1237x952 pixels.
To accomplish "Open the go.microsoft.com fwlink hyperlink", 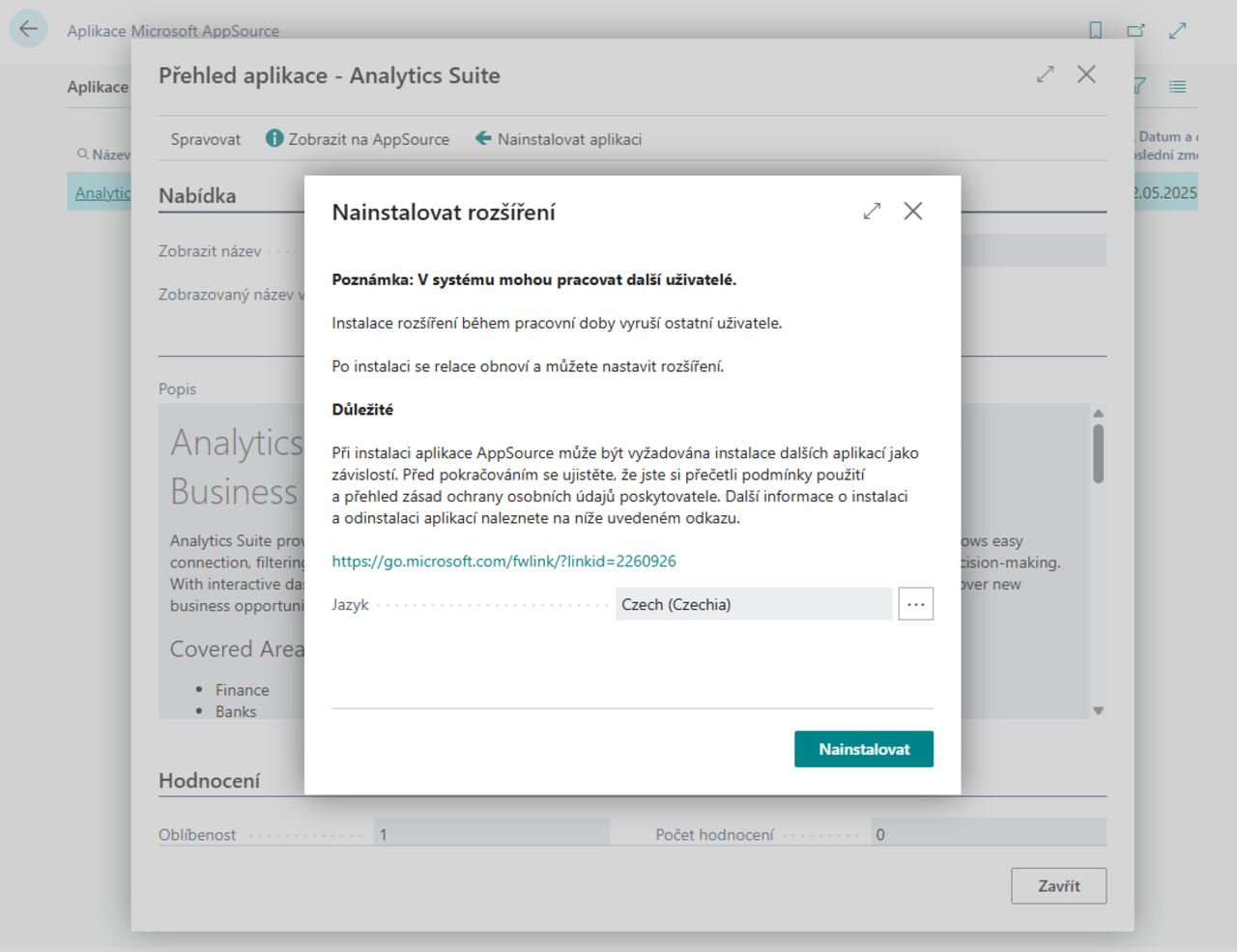I will pos(503,561).
